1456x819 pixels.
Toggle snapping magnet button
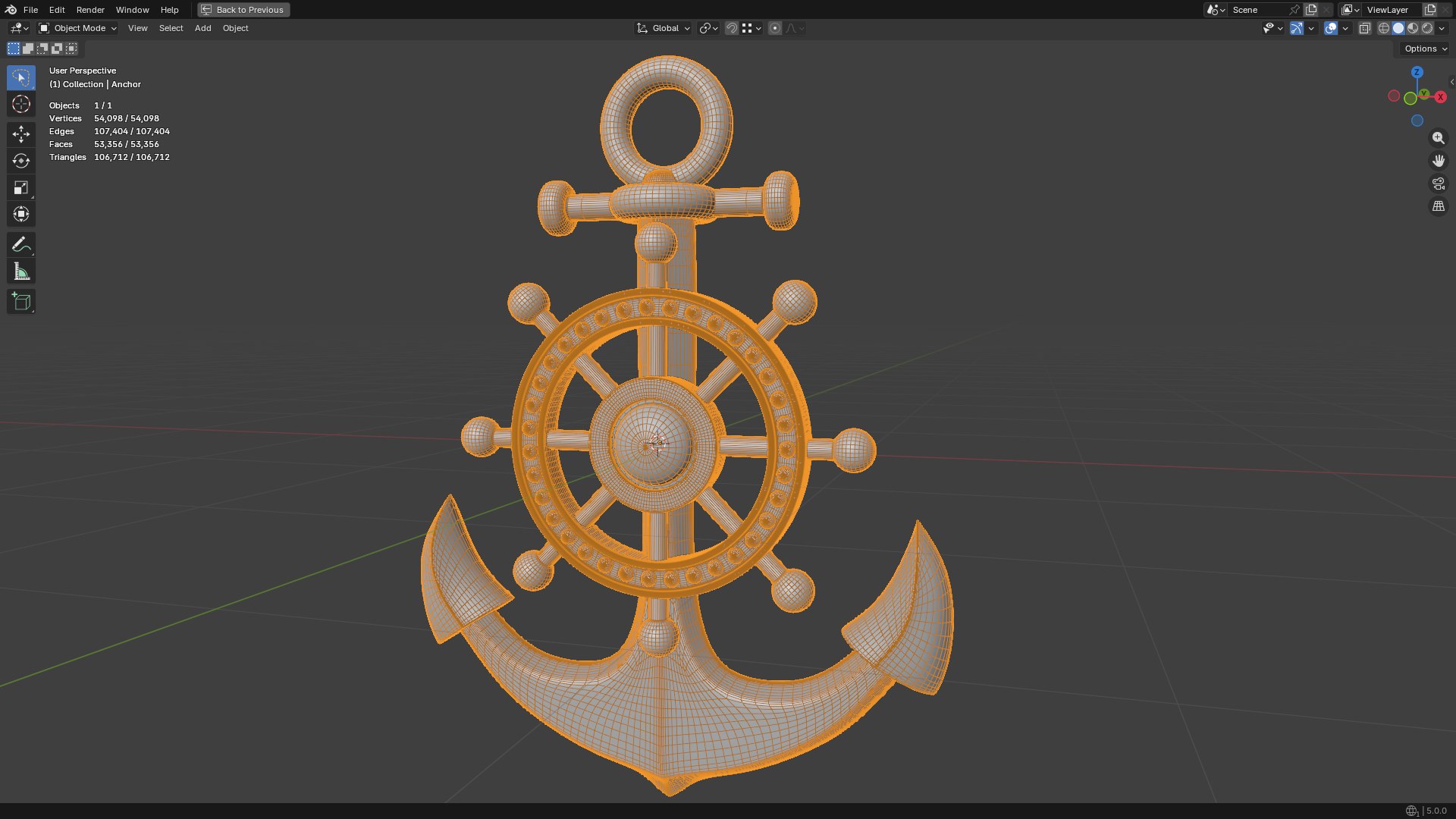point(731,28)
